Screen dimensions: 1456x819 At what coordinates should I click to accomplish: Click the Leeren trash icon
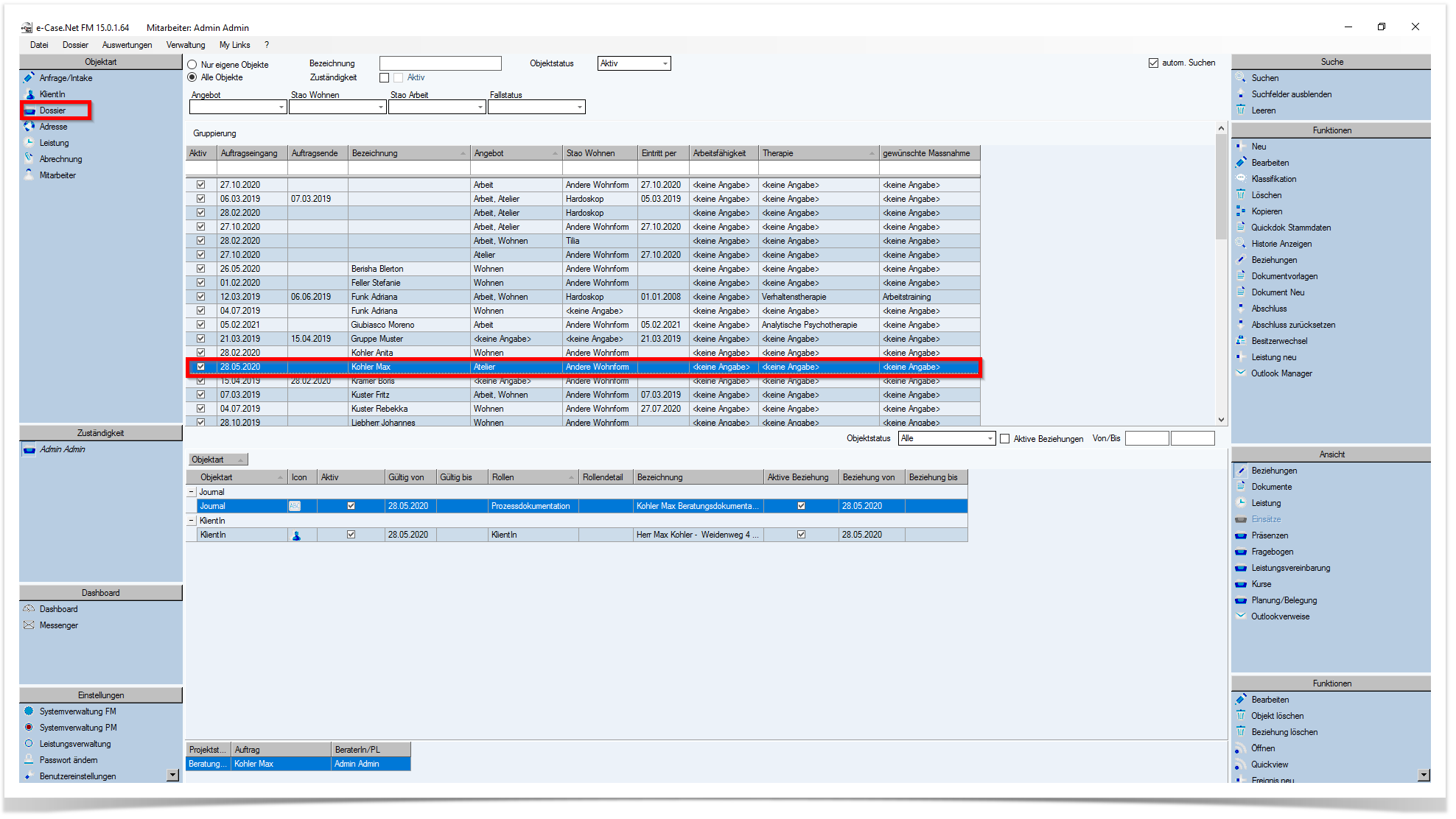1241,110
